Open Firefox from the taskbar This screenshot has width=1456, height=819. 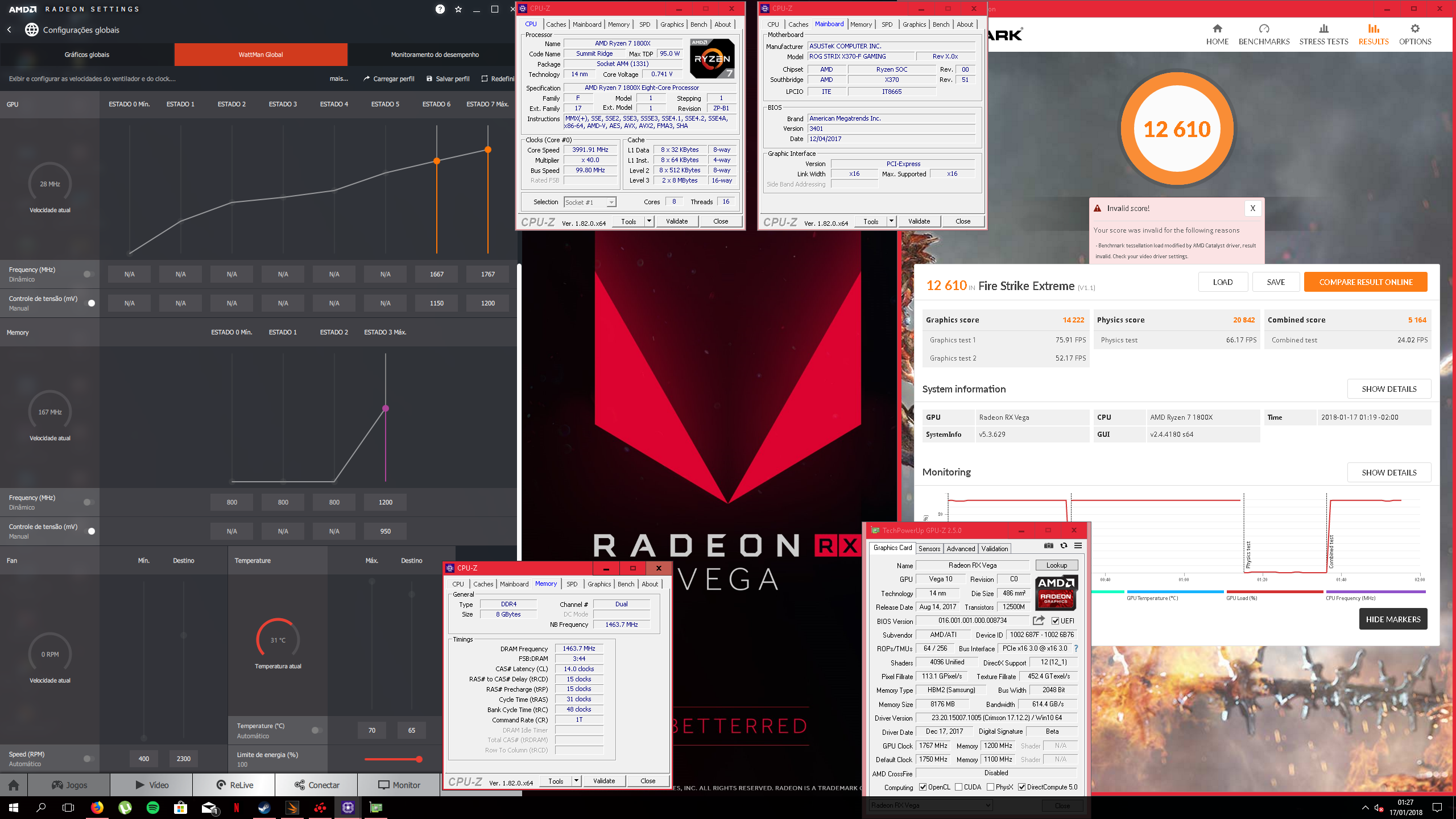pos(97,808)
